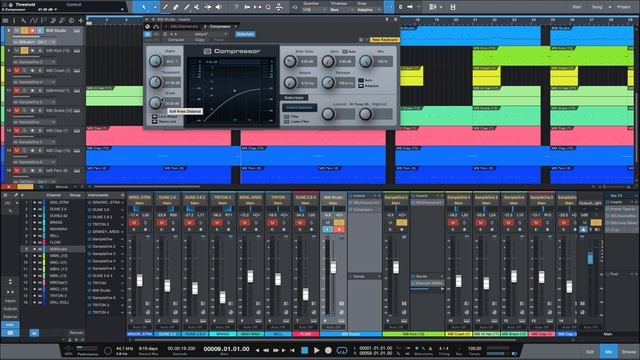
Task: Click the Add Track plus icon
Action: [80, 20]
